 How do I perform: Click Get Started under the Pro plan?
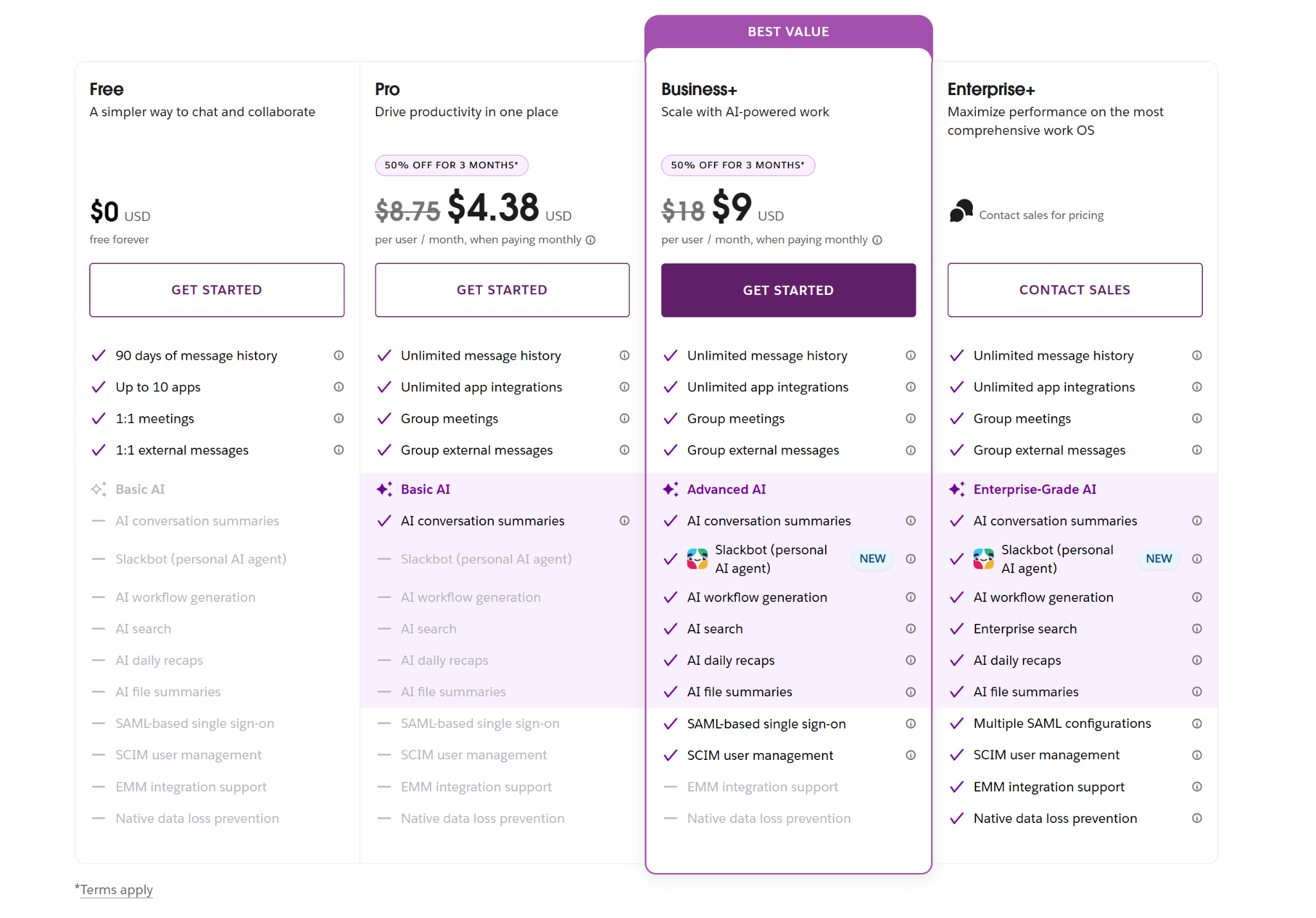(502, 290)
